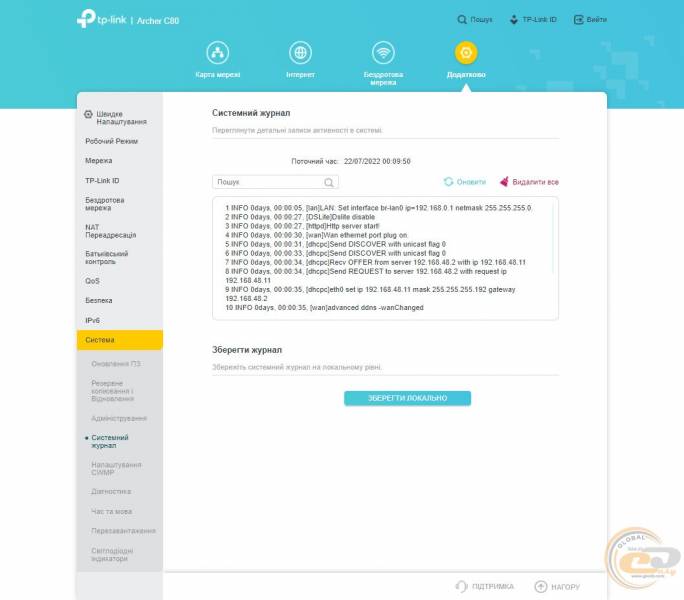Click log entry 3 Http server start
Image resolution: width=684 pixels, height=600 pixels.
pos(302,226)
